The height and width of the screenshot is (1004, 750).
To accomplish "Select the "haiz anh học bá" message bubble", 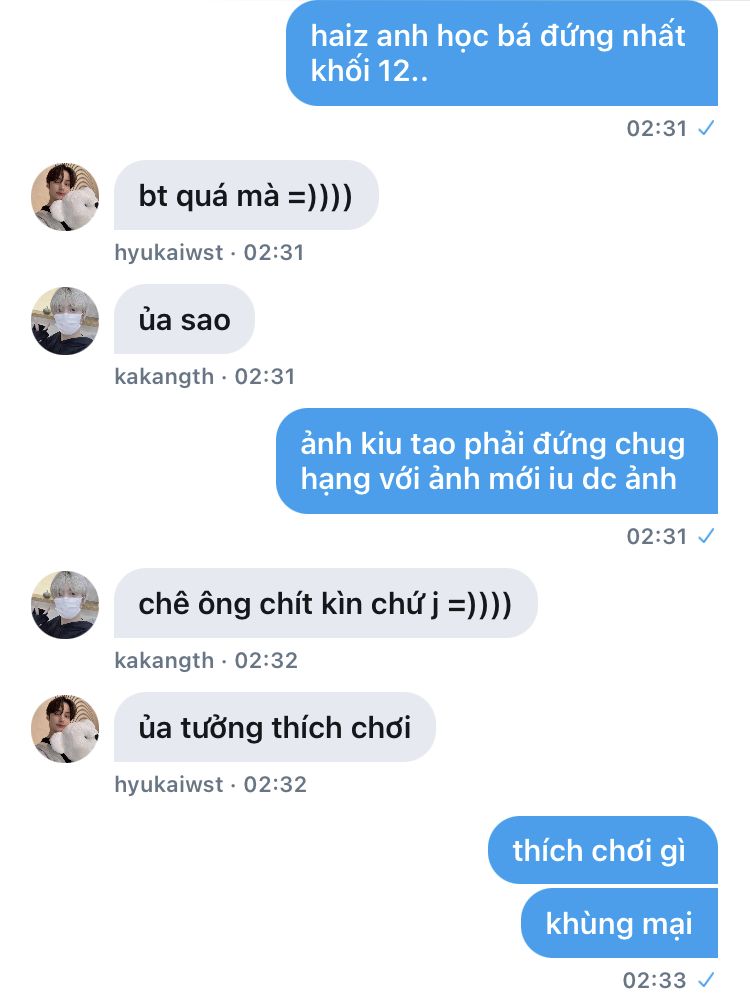I will click(x=501, y=53).
